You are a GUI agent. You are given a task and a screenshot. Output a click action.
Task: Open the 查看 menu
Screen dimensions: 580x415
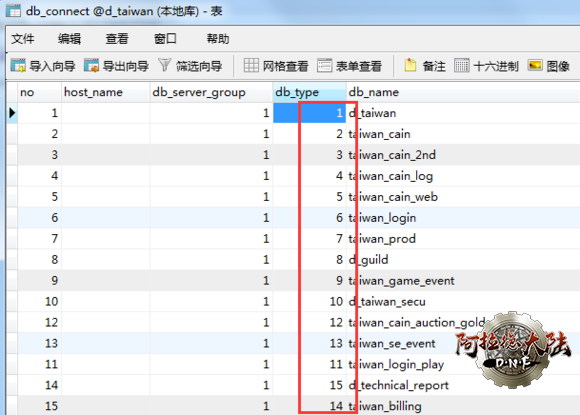pyautogui.click(x=117, y=38)
